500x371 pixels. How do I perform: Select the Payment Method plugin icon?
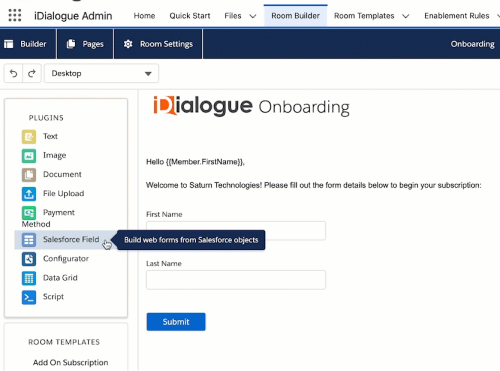[x=29, y=213]
